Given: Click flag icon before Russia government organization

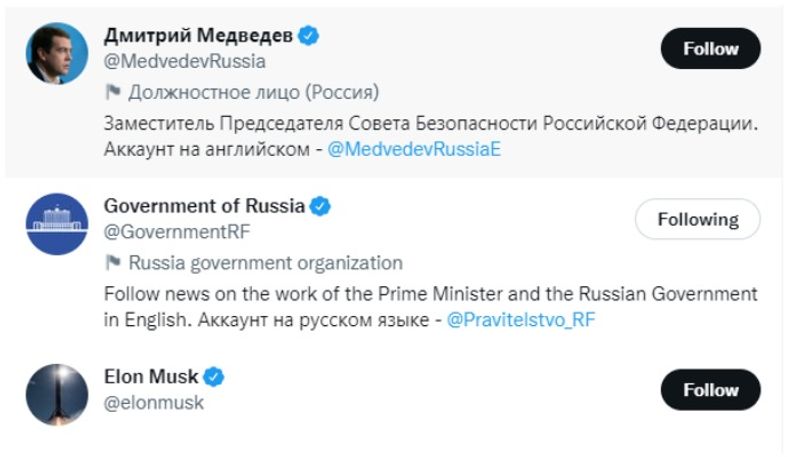Looking at the screenshot, I should (112, 264).
